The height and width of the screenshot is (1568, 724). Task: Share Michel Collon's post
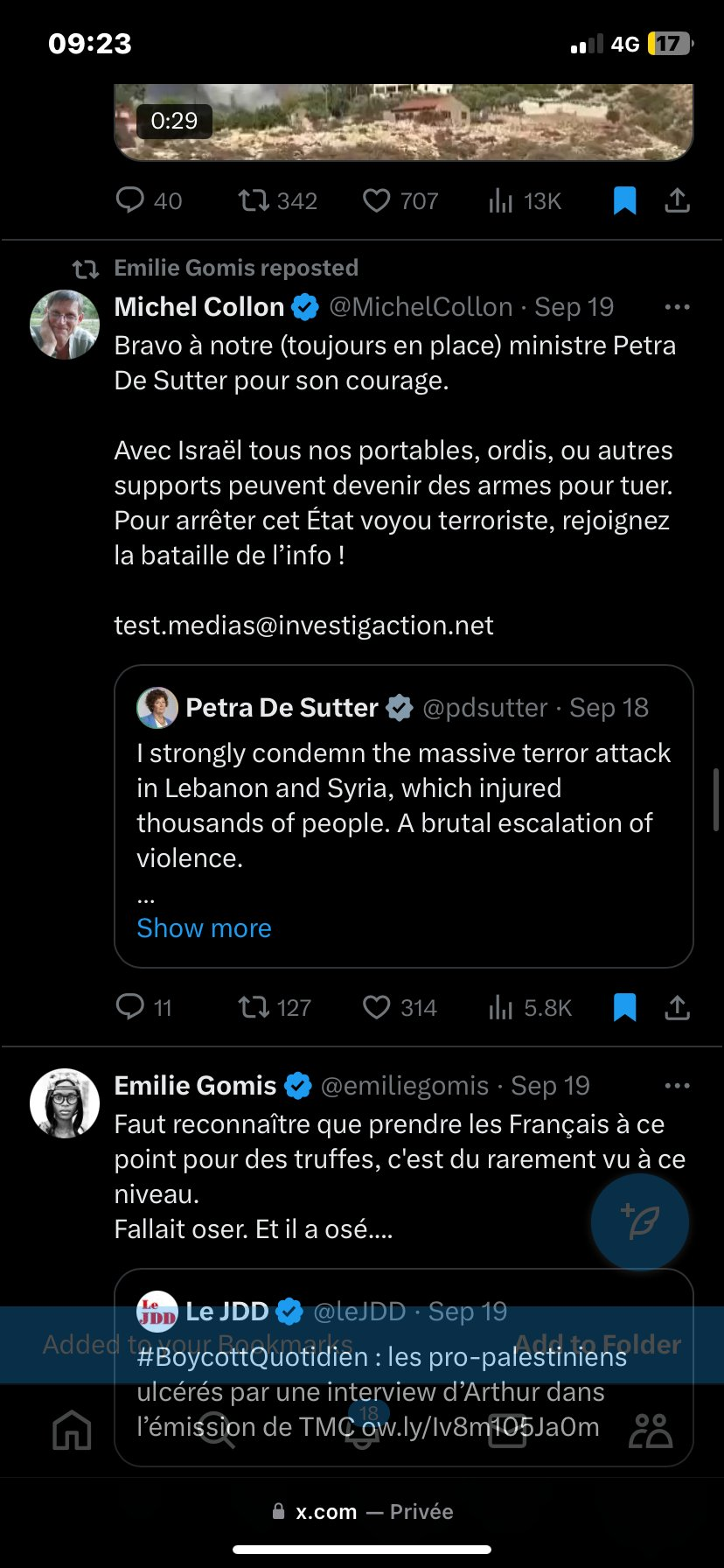(x=678, y=1007)
